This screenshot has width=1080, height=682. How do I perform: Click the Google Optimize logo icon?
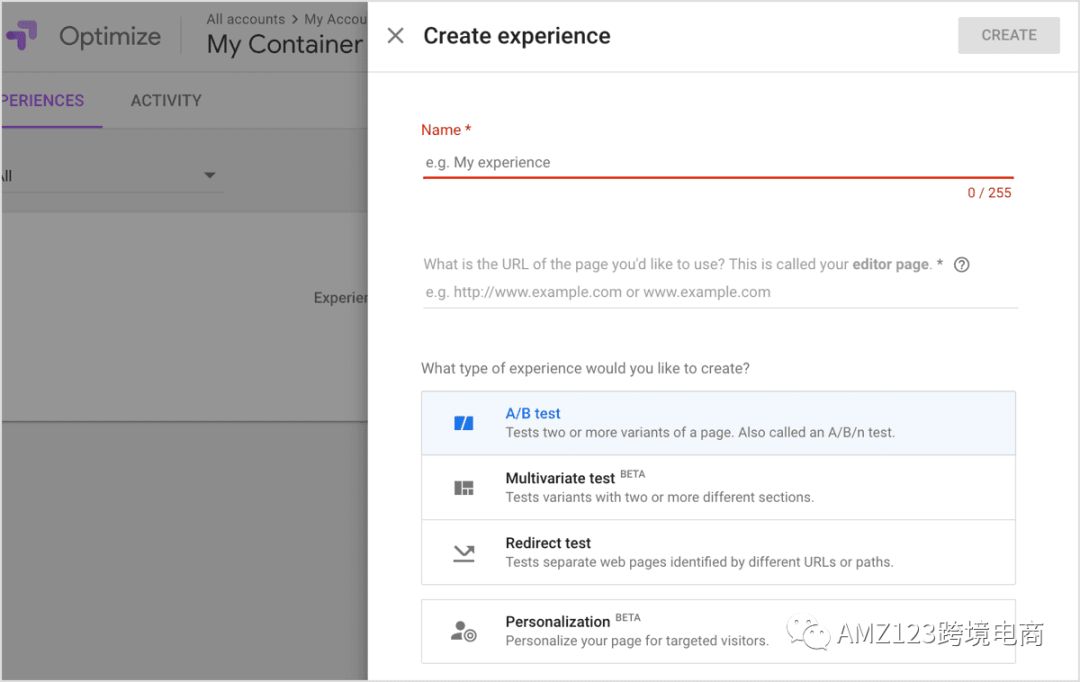point(23,35)
